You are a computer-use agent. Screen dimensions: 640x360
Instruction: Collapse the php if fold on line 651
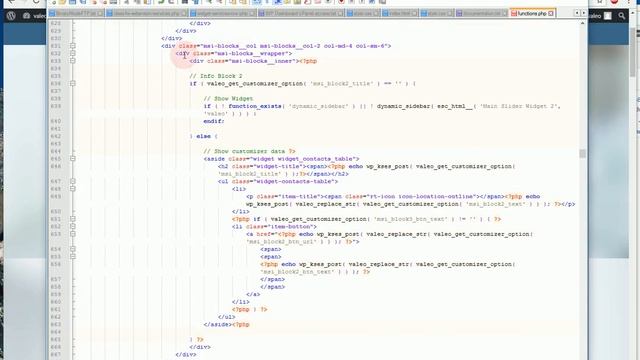[x=73, y=219]
